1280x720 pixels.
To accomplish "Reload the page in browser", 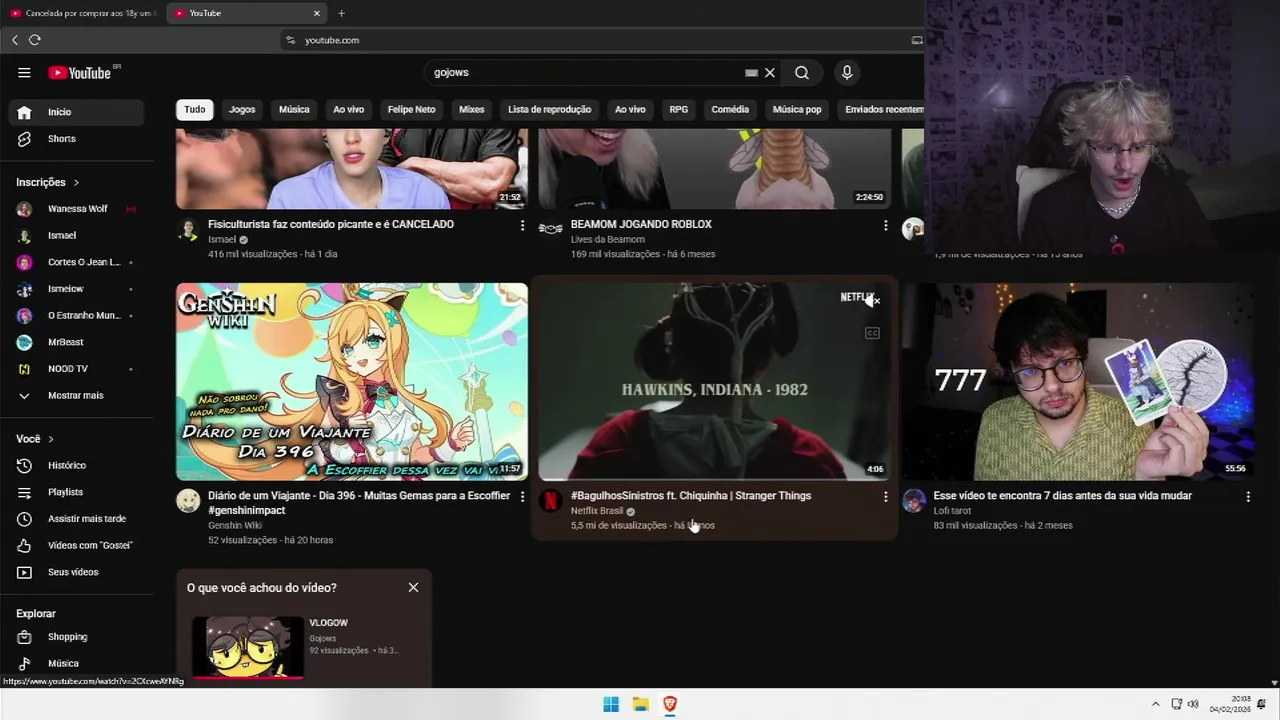I will (35, 40).
